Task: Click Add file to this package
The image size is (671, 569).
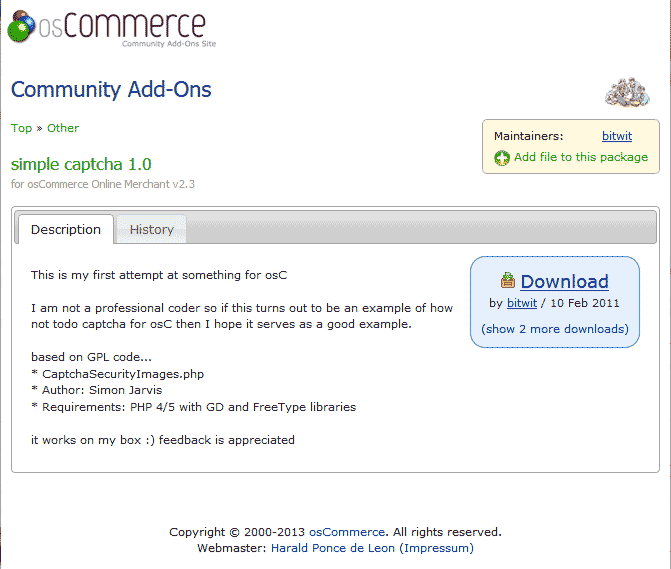Action: click(581, 157)
